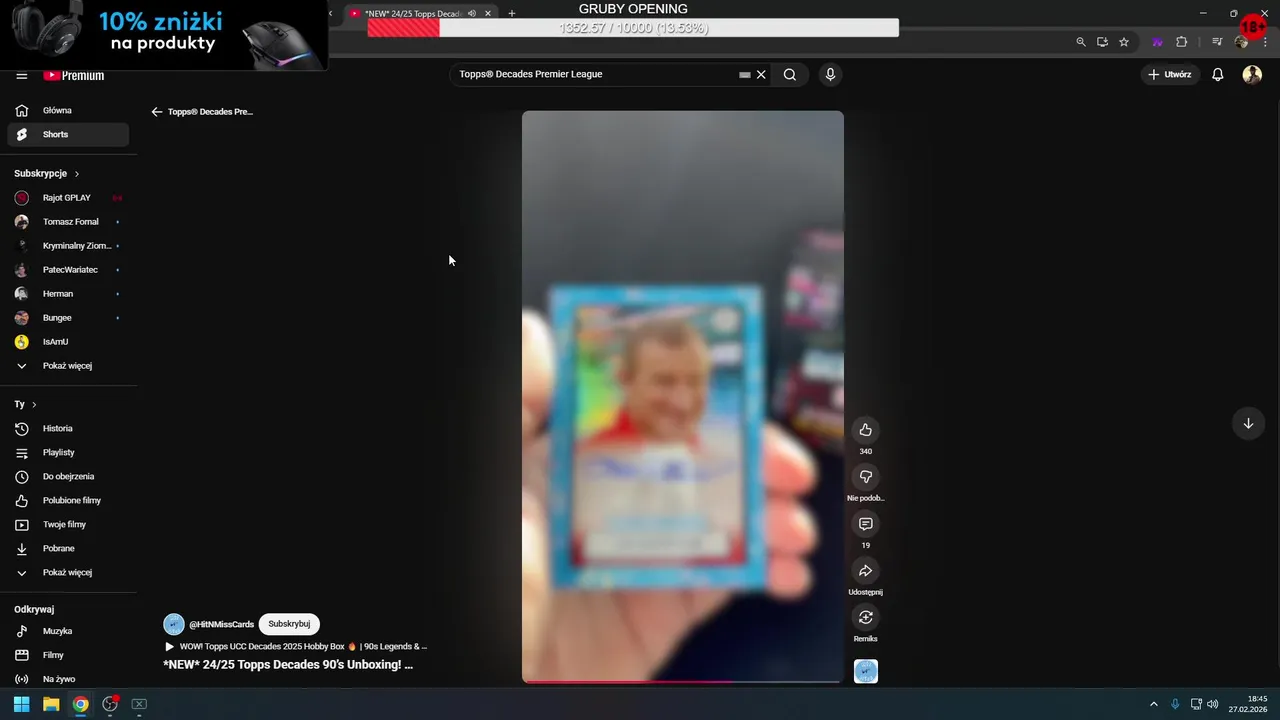
Task: Click the Shorts video player
Action: click(683, 396)
